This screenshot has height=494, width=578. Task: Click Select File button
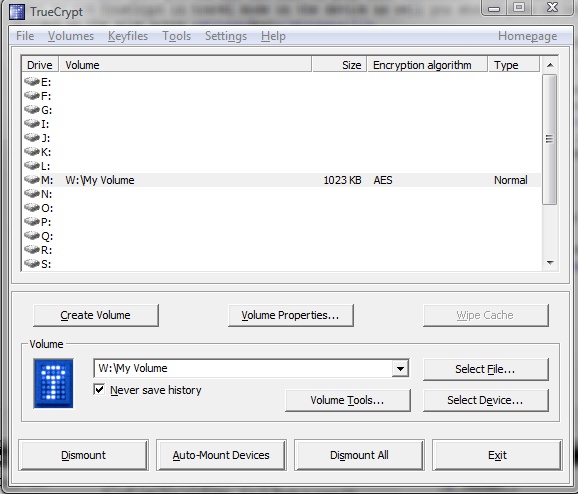[x=485, y=369]
